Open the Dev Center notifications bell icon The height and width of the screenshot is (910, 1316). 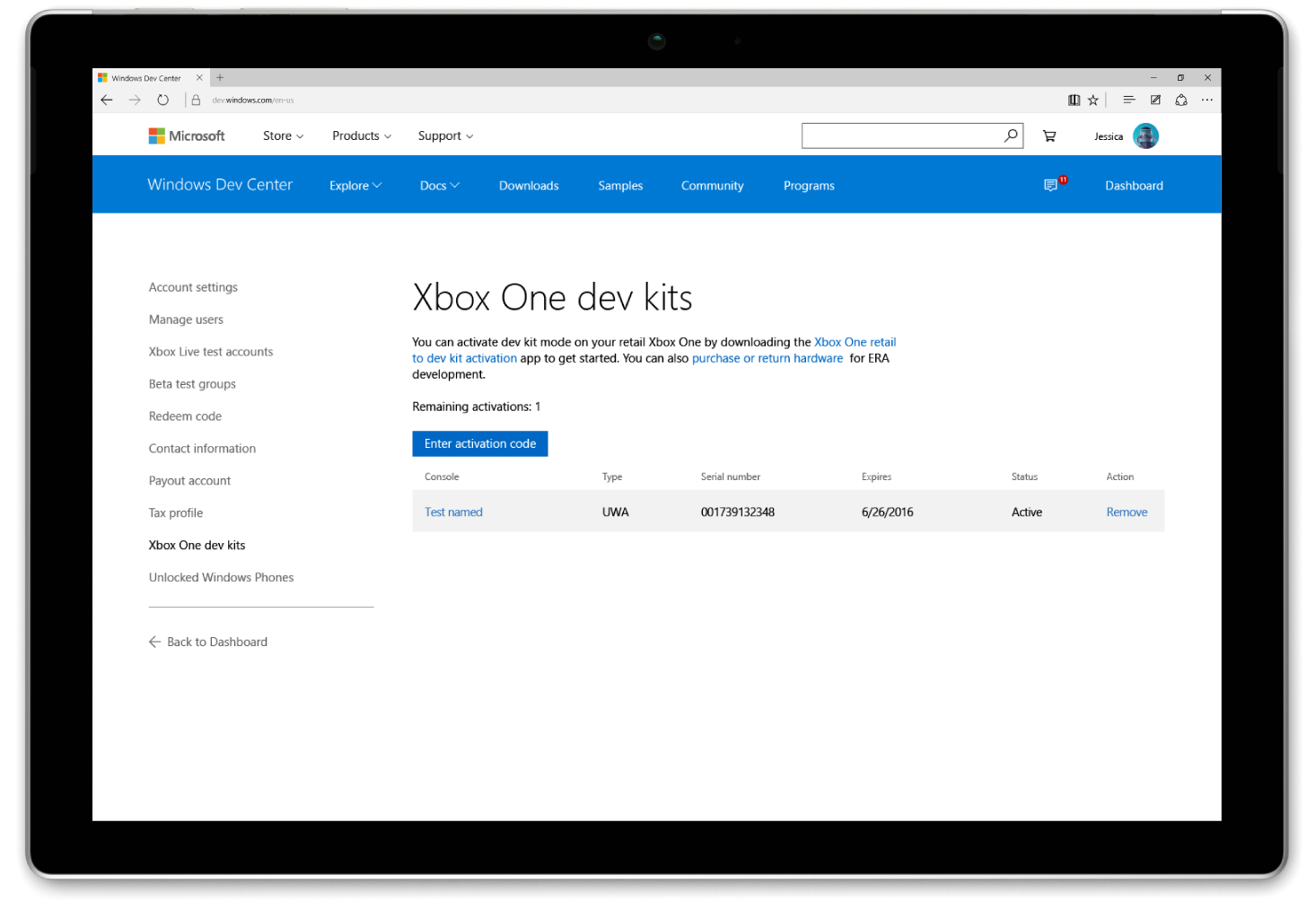tap(1051, 185)
